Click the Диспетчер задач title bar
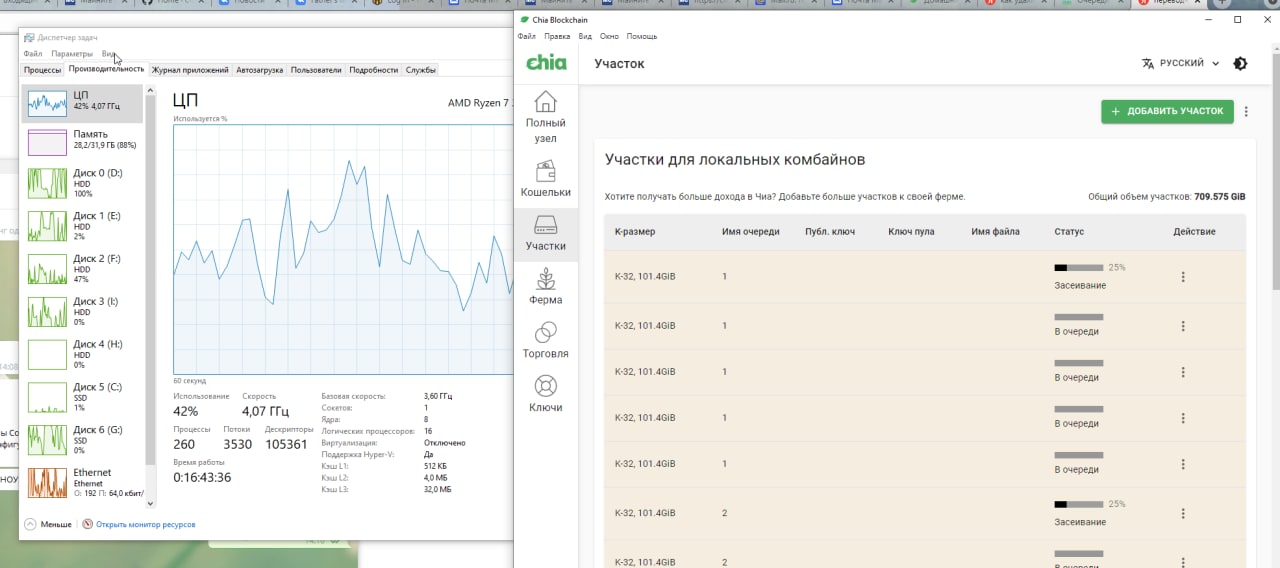 pos(265,37)
